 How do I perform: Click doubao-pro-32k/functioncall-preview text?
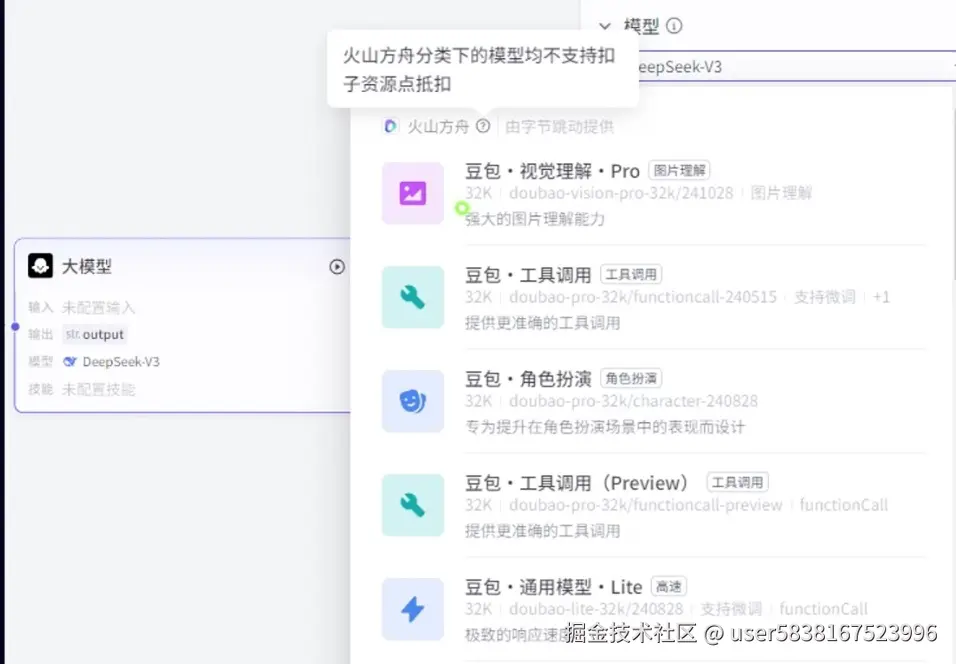pos(645,505)
